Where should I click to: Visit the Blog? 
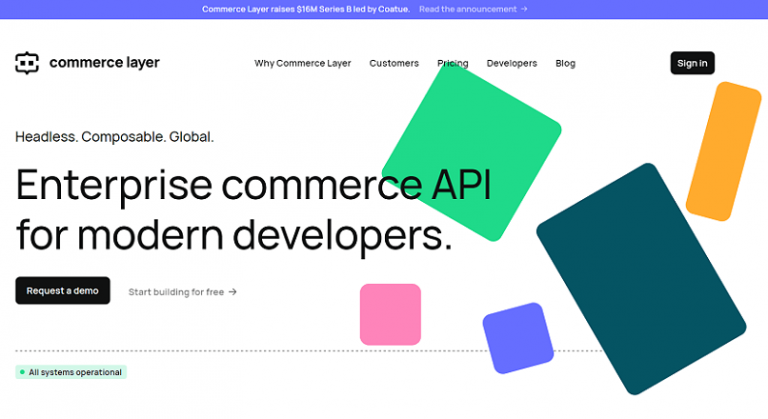[565, 63]
